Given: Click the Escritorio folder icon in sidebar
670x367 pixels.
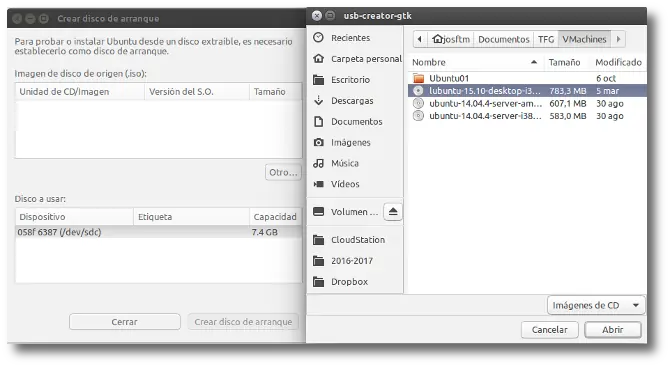Looking at the screenshot, I should coord(318,79).
